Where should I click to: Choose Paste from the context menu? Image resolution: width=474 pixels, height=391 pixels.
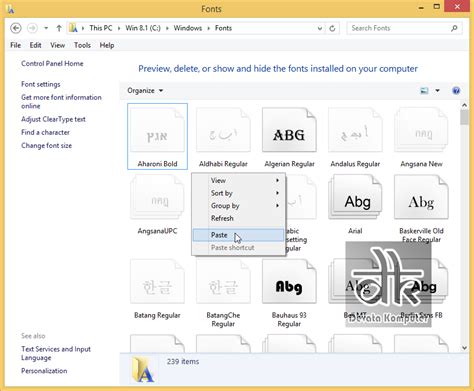239,235
